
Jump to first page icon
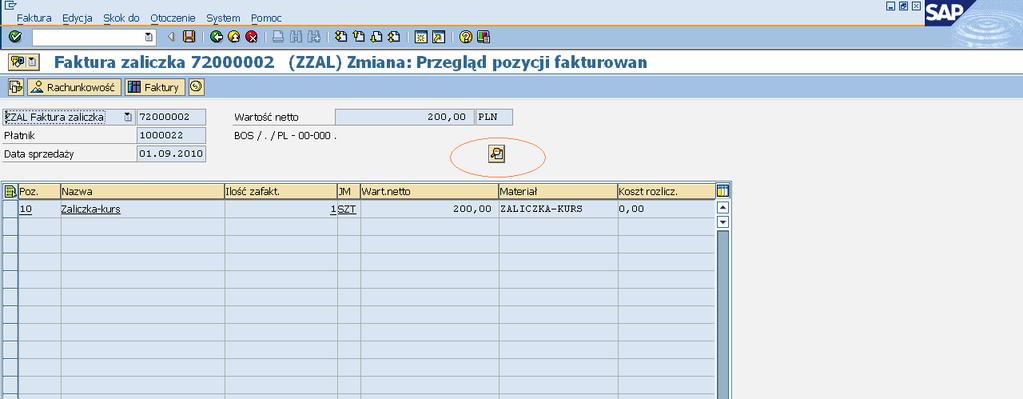[341, 37]
